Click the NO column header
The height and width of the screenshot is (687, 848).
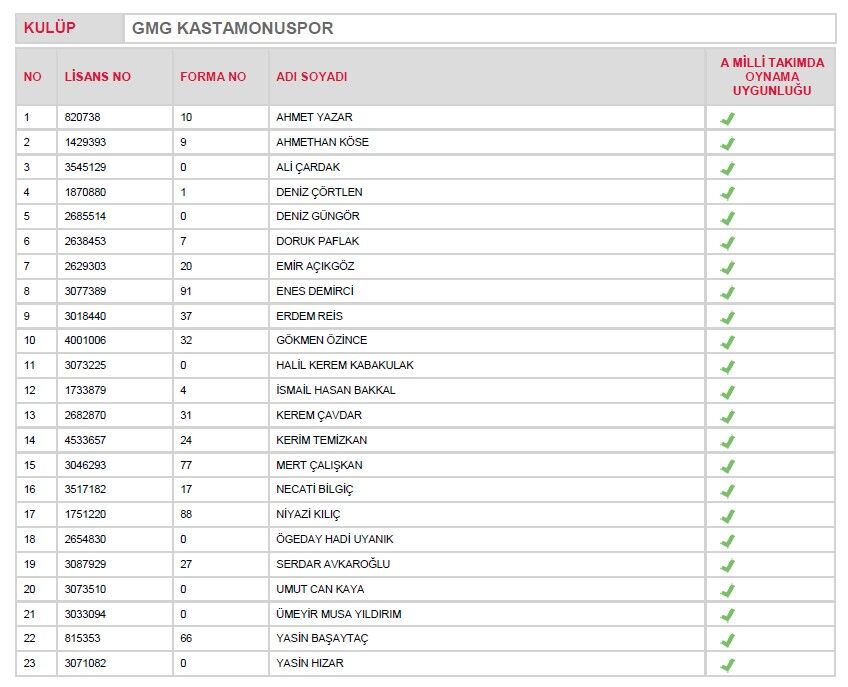tap(32, 77)
